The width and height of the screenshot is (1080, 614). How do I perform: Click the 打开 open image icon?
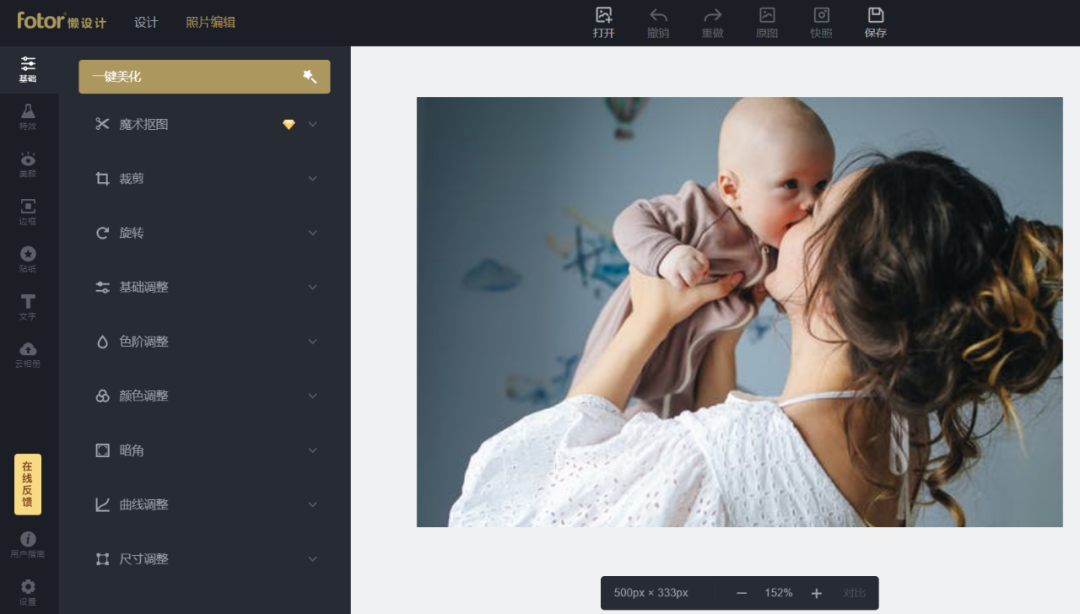[x=603, y=22]
